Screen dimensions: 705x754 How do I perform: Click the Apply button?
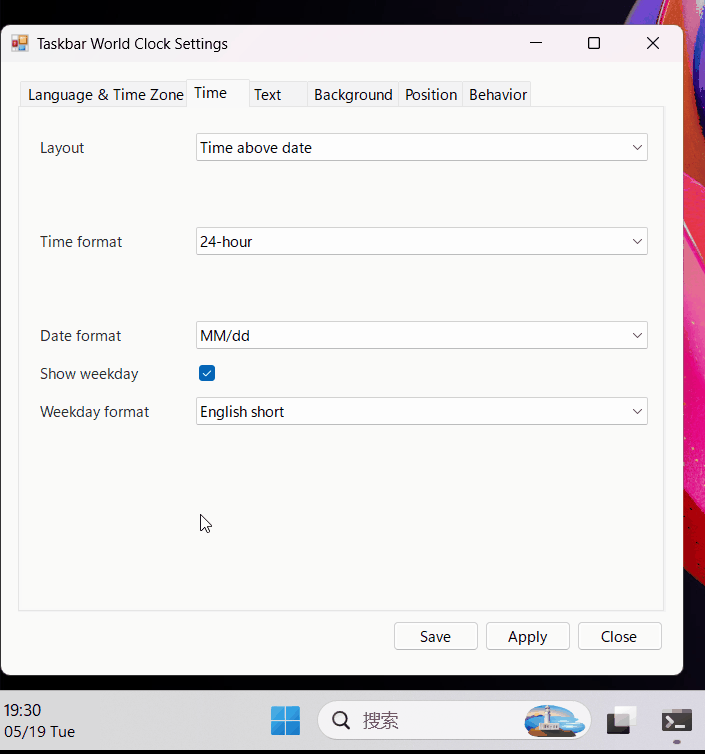(528, 636)
